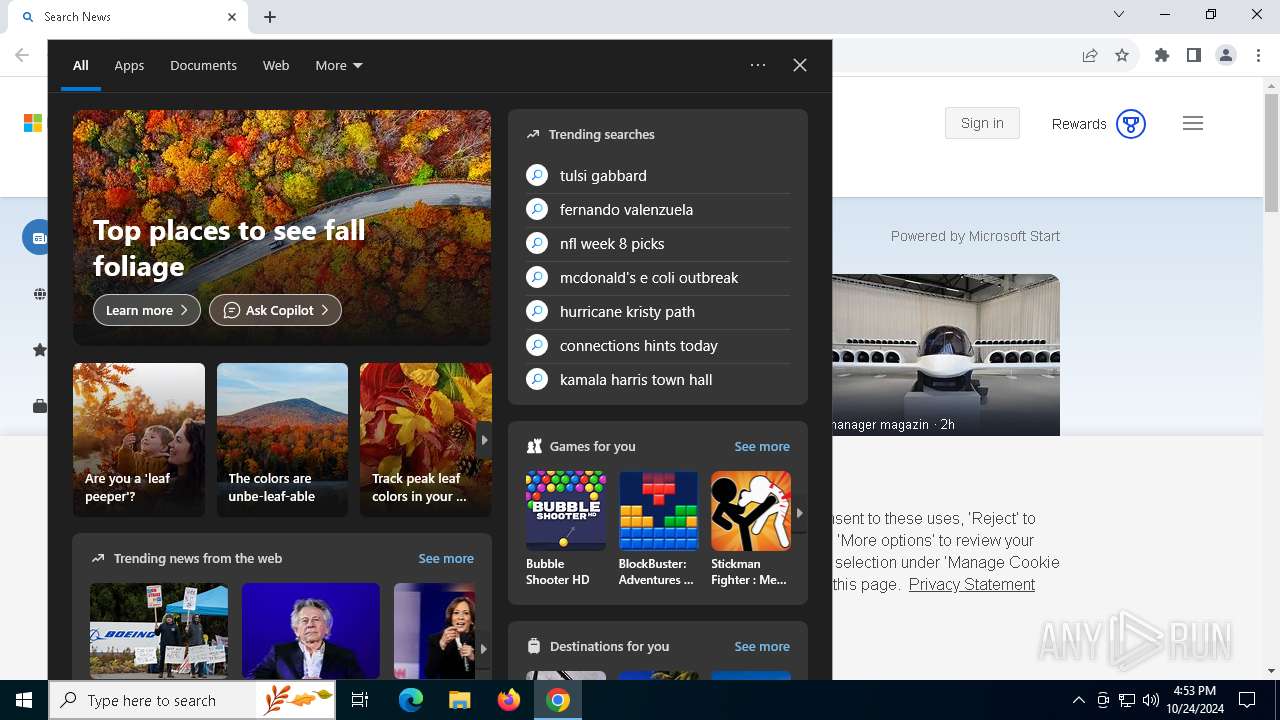
Task: Click Sign in button
Action: (982, 123)
